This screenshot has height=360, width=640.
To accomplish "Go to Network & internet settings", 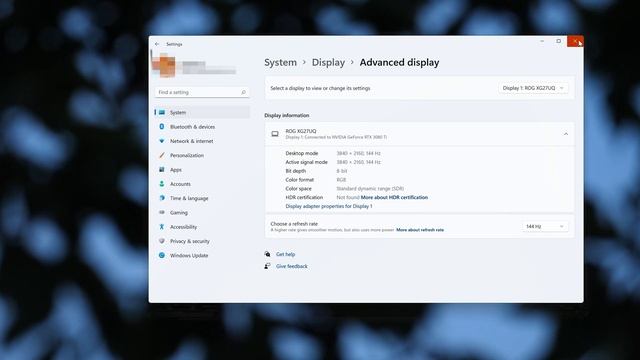I will click(x=202, y=141).
